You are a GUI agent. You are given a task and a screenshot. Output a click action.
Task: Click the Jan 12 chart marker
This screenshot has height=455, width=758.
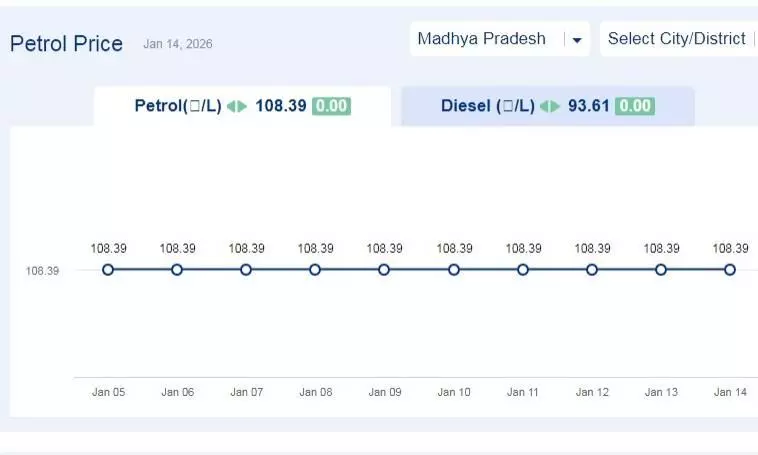point(592,269)
